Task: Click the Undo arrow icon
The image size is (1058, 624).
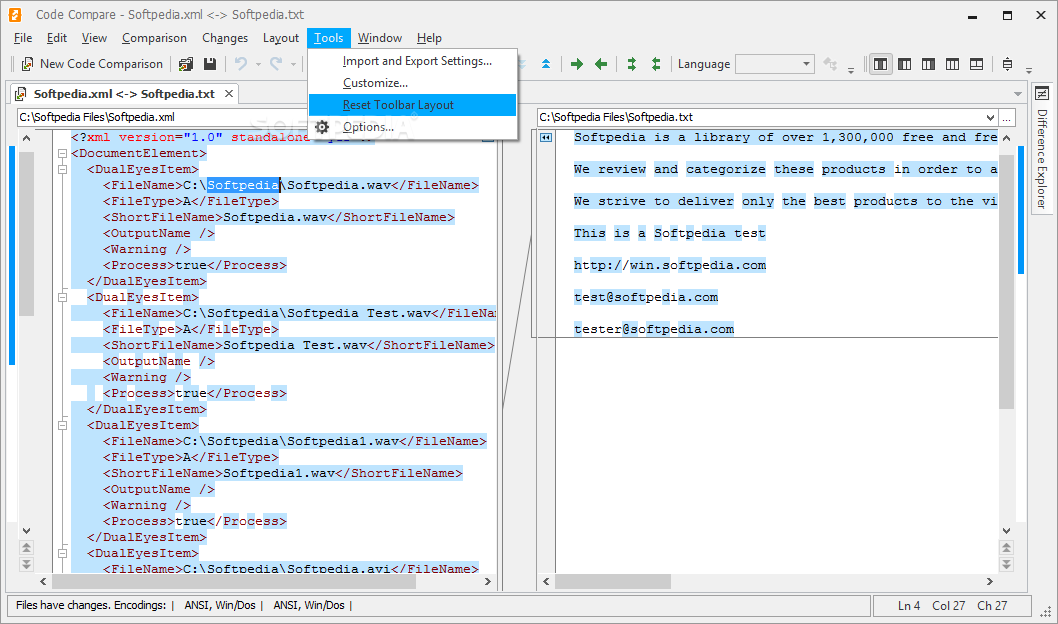Action: [x=241, y=64]
